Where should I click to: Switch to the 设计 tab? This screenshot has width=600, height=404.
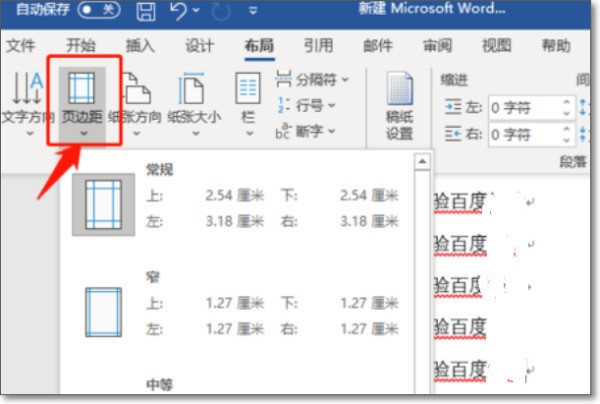(x=200, y=46)
